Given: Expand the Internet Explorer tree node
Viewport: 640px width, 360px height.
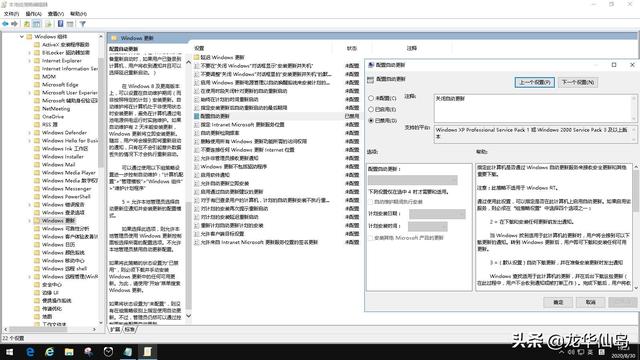Looking at the screenshot, I should tap(30, 61).
